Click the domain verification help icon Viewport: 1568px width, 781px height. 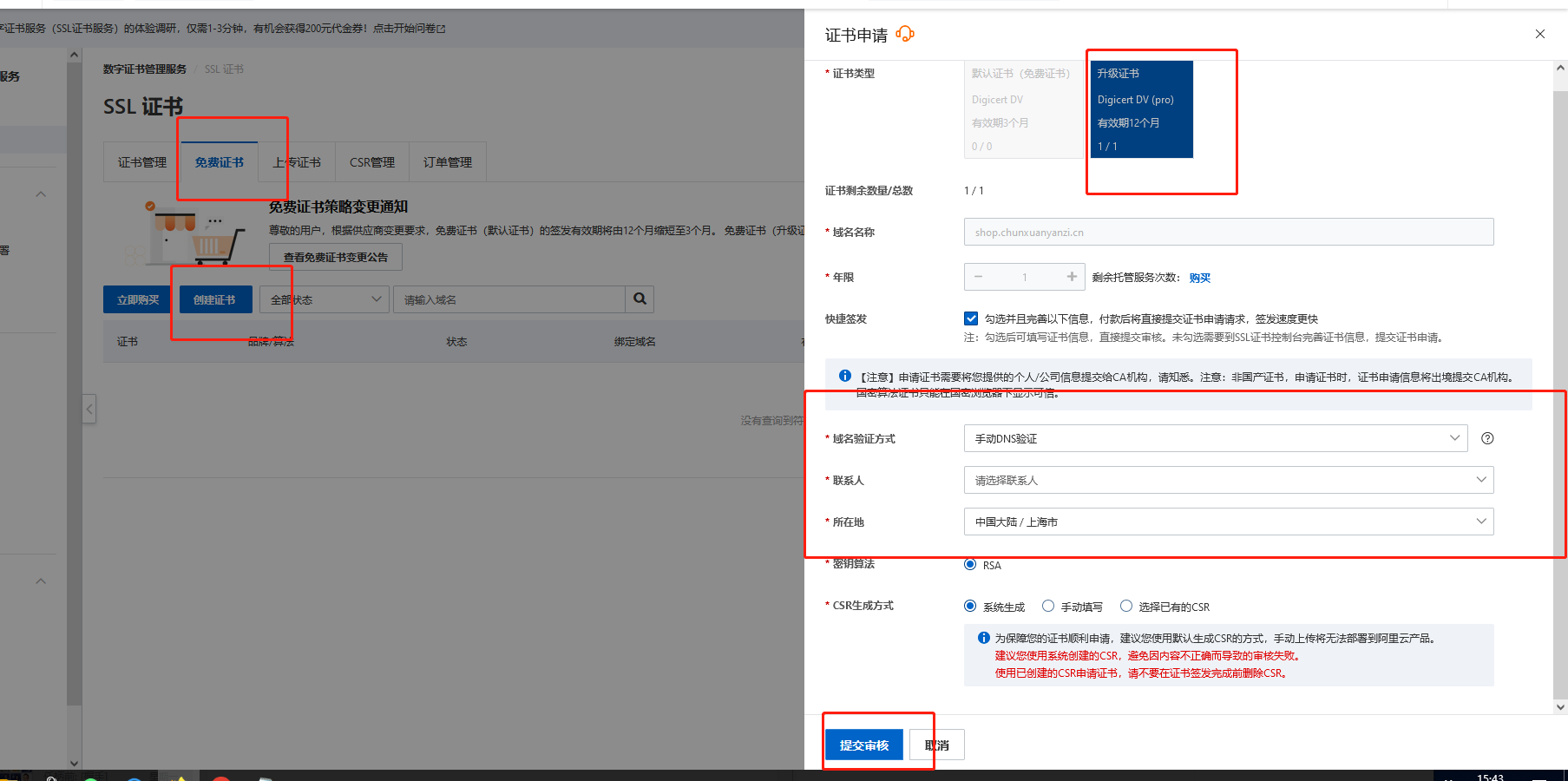point(1487,438)
